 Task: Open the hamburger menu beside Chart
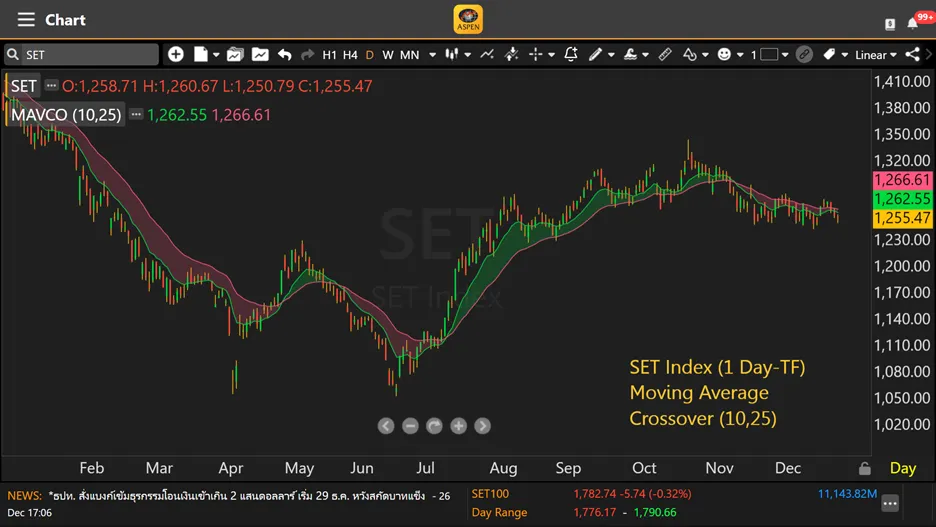tap(26, 20)
